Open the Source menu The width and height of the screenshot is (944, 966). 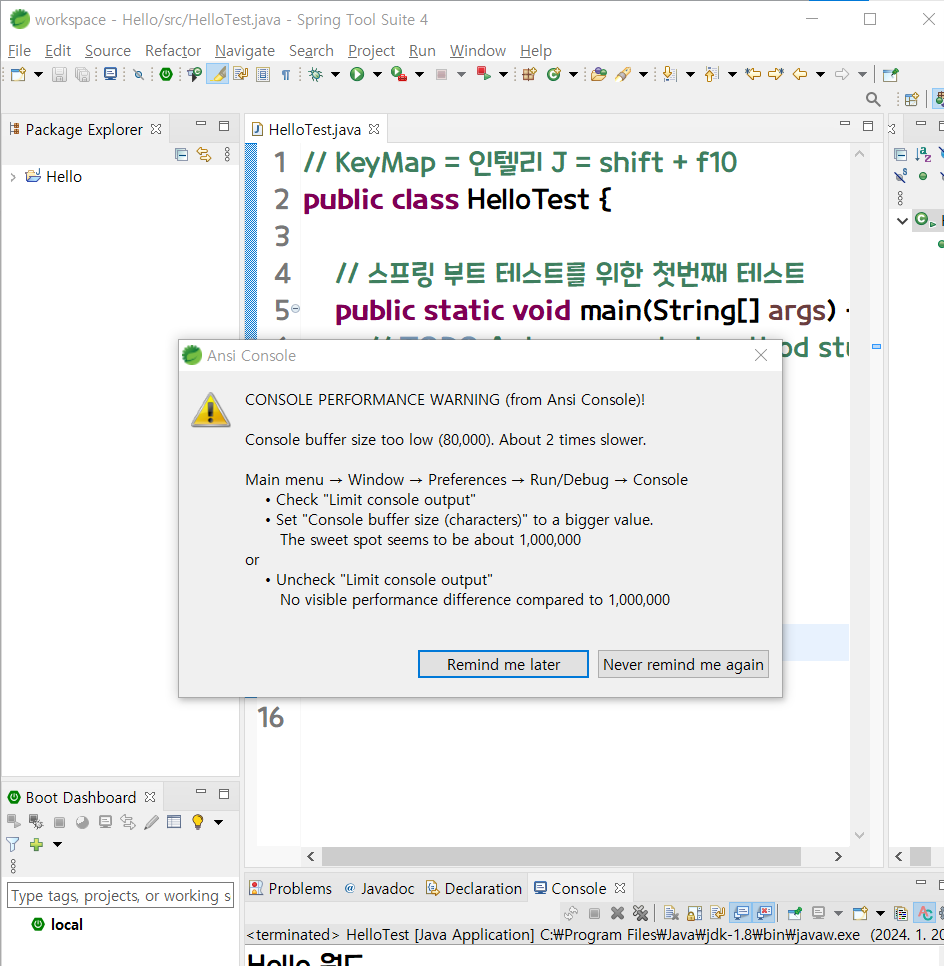click(108, 51)
